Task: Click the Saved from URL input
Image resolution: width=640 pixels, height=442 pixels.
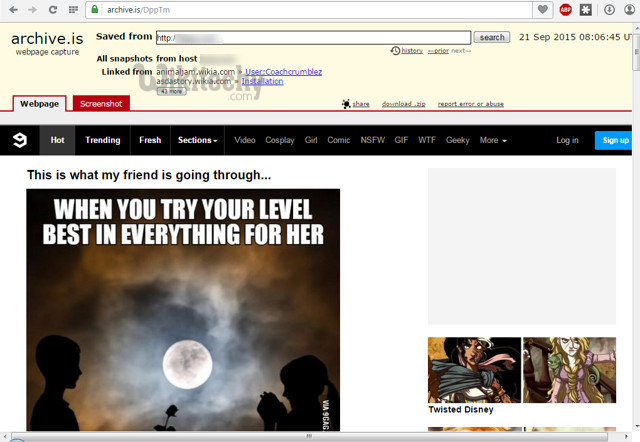Action: click(313, 38)
